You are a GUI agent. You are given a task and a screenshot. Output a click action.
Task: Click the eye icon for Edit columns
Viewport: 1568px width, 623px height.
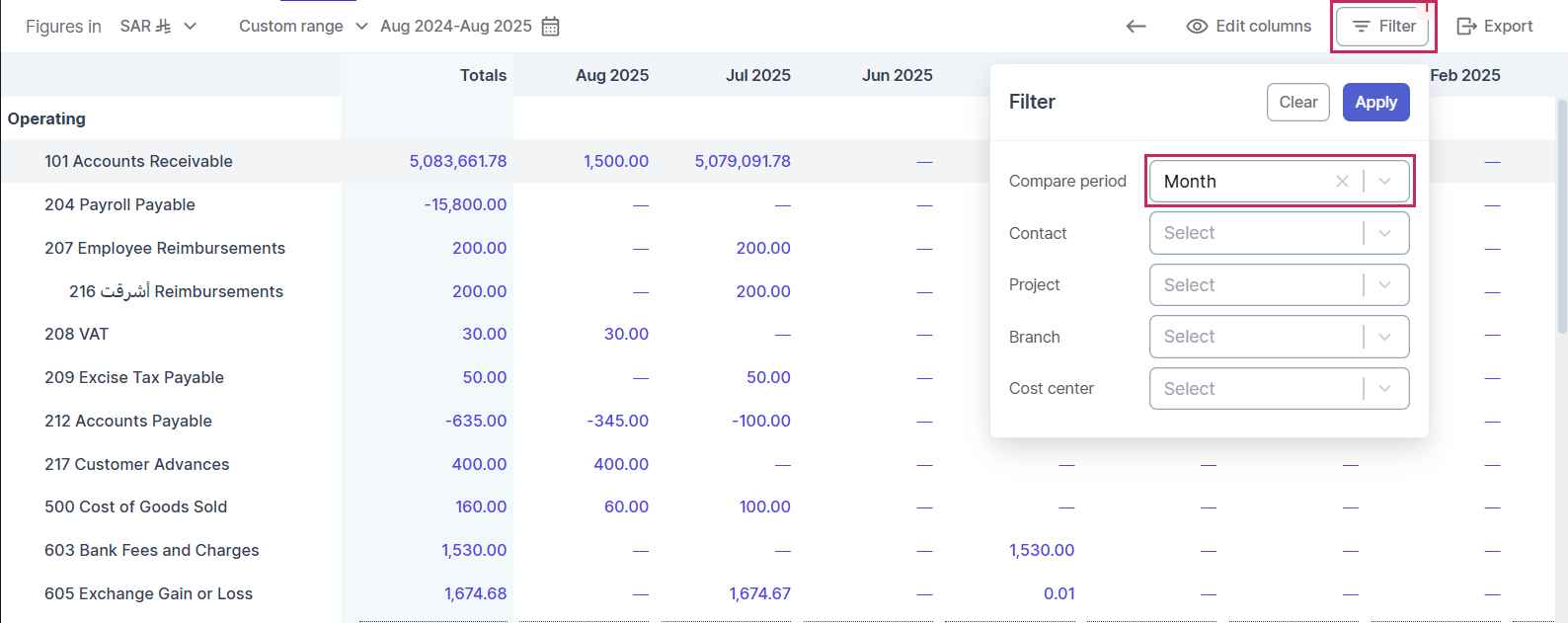(1197, 27)
